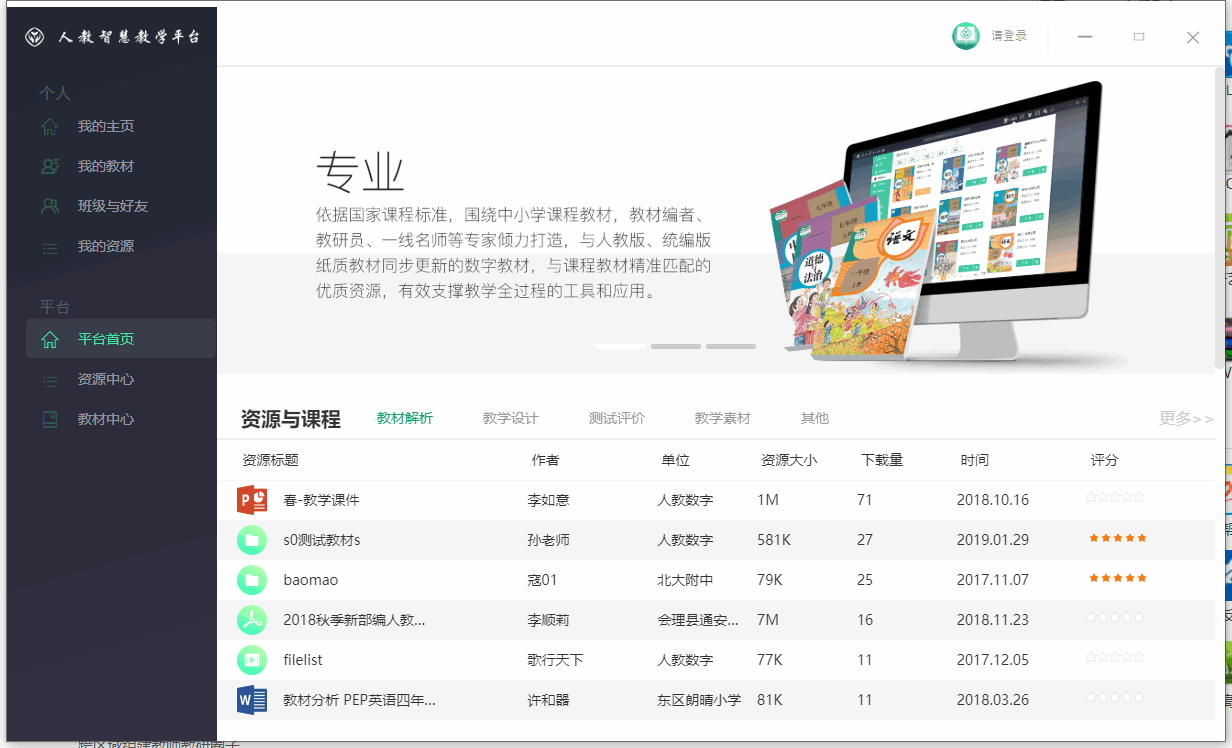Click the green user avatar icon
The height and width of the screenshot is (748, 1232).
966,36
